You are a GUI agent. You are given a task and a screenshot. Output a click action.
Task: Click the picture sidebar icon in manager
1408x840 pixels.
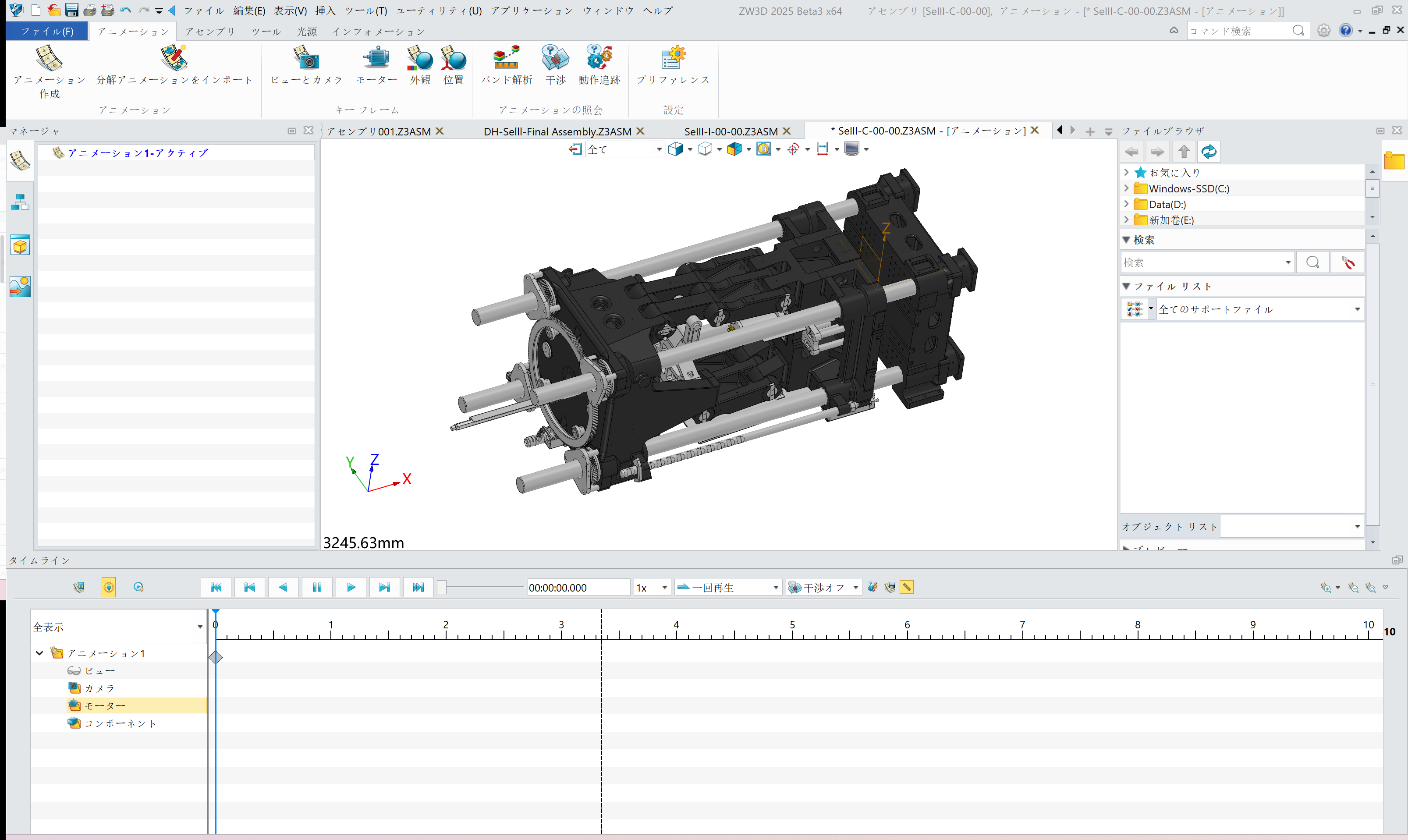(20, 287)
